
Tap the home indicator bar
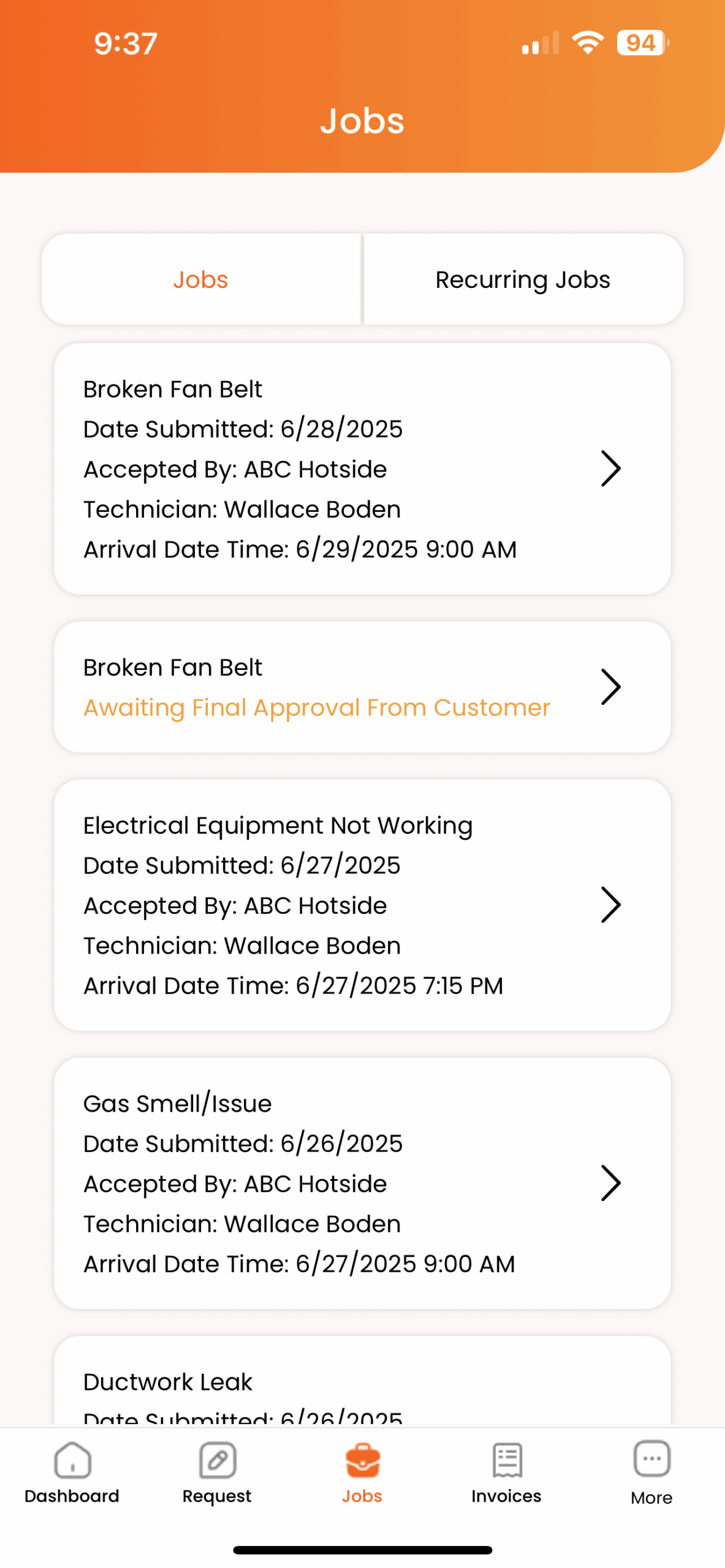click(362, 1550)
